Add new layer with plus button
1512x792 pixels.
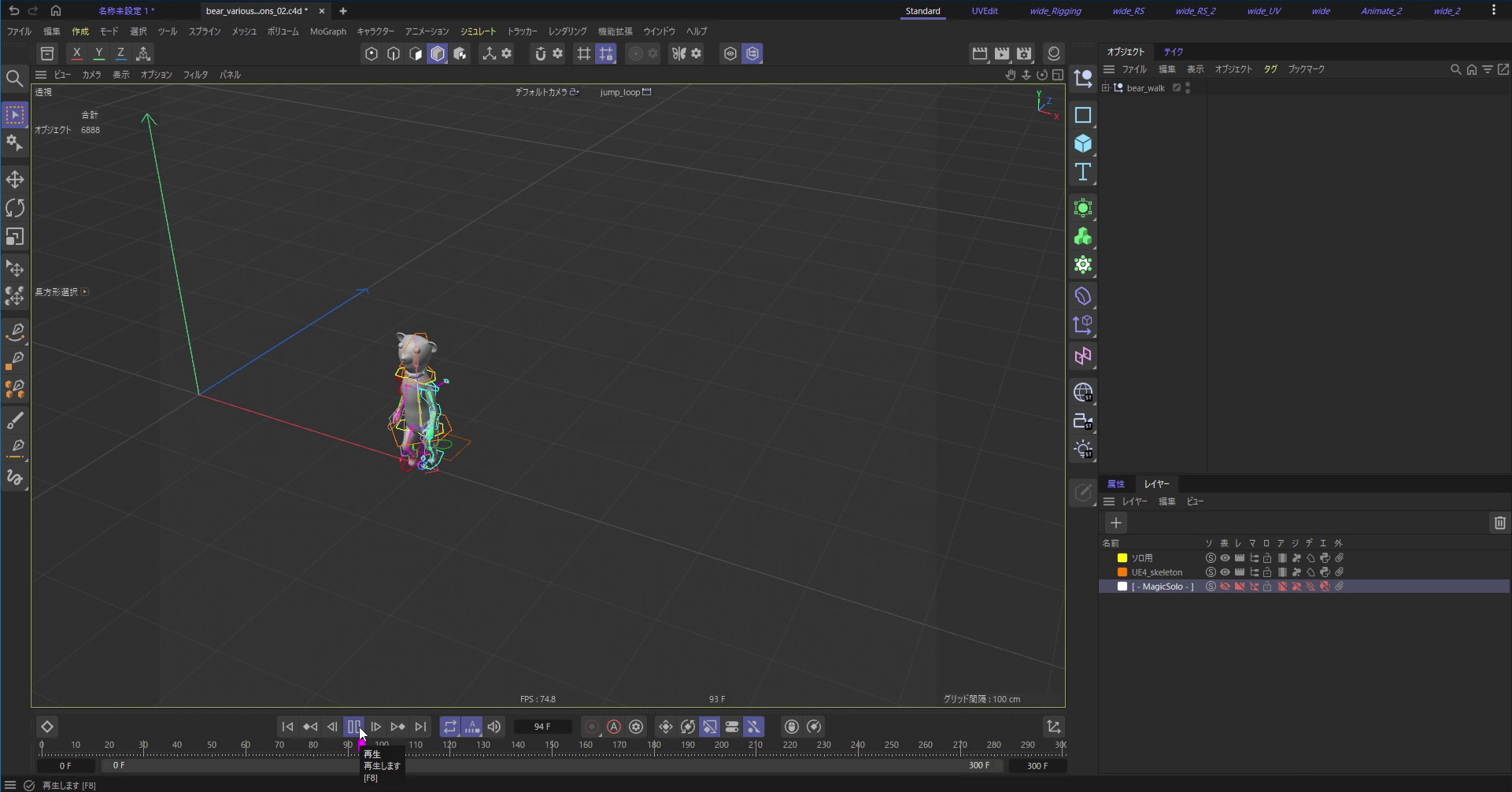pos(1115,523)
